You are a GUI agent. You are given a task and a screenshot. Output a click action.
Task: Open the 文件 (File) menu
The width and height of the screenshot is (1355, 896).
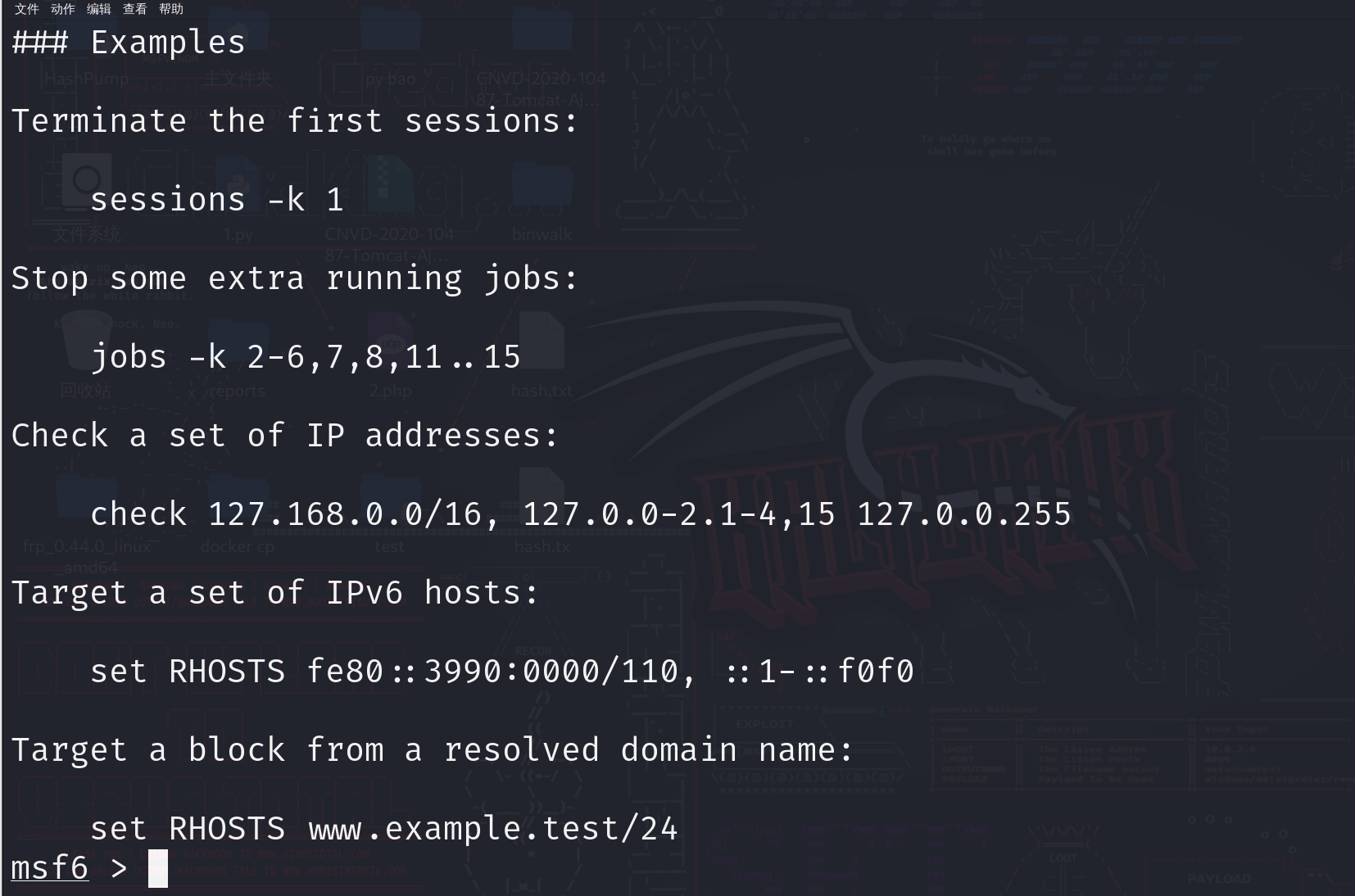tap(26, 9)
